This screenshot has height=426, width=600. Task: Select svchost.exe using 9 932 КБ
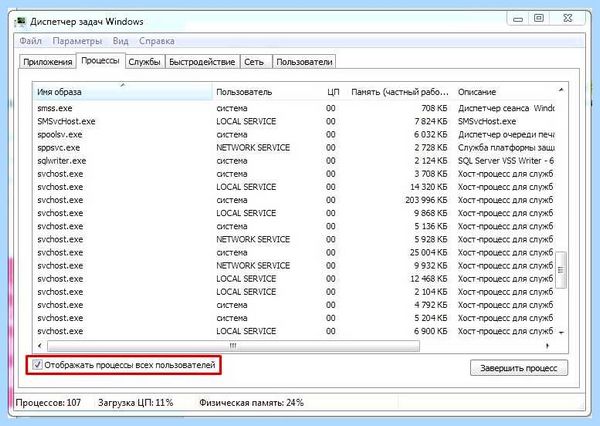tap(295, 266)
